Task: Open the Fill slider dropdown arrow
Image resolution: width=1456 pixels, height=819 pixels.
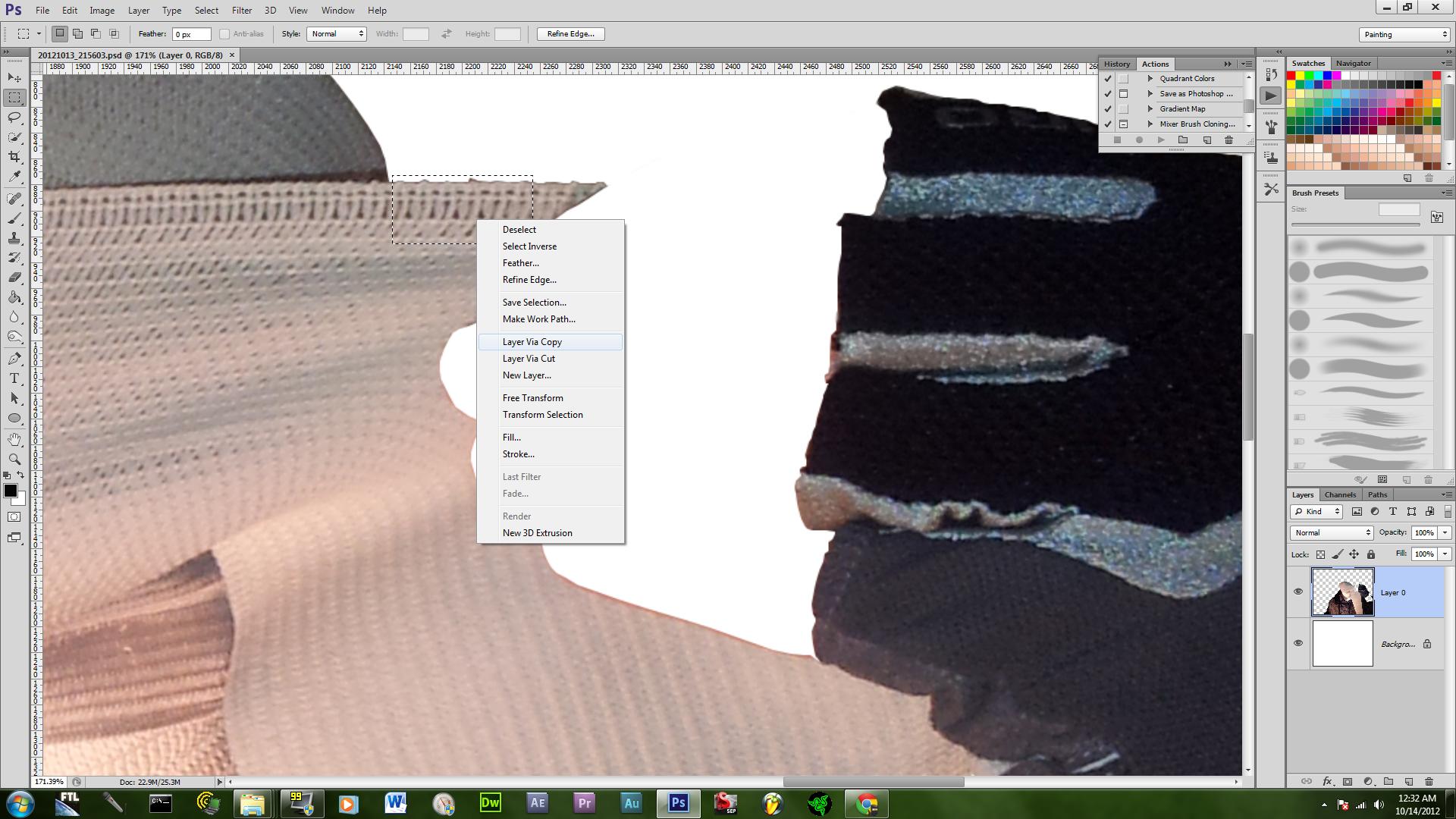Action: (x=1445, y=554)
